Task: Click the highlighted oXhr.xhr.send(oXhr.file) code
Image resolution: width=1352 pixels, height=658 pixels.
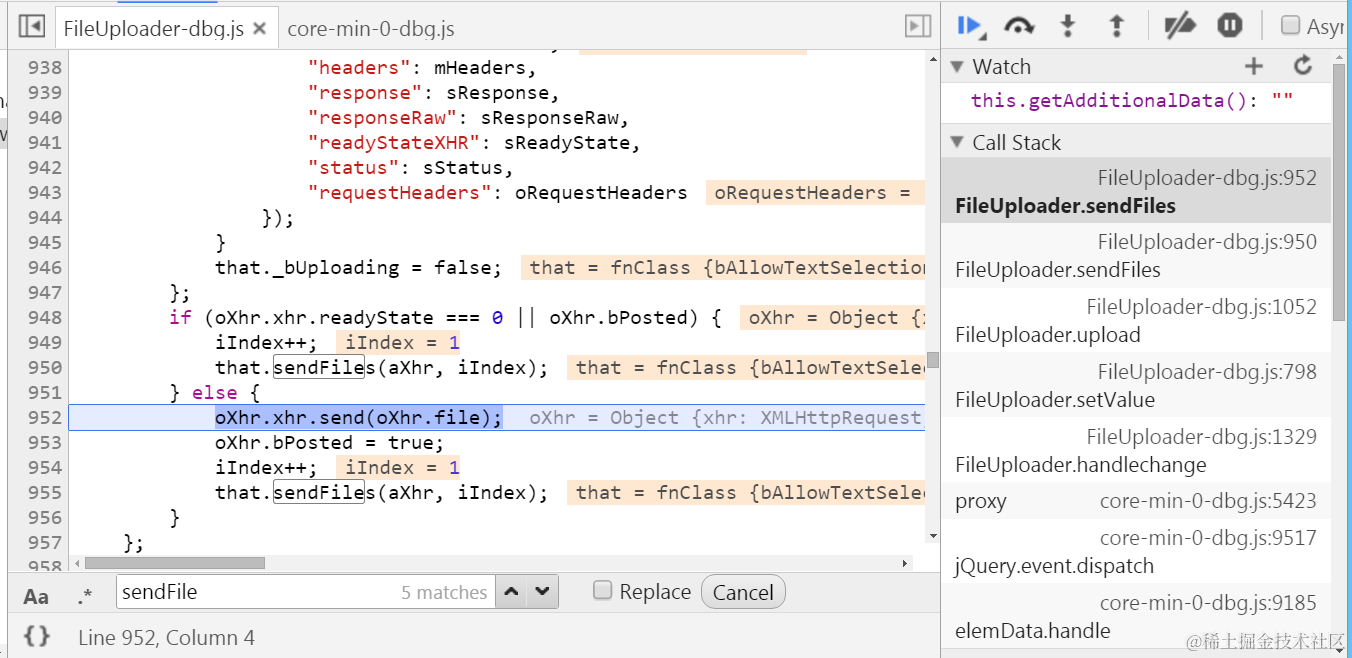Action: [358, 417]
